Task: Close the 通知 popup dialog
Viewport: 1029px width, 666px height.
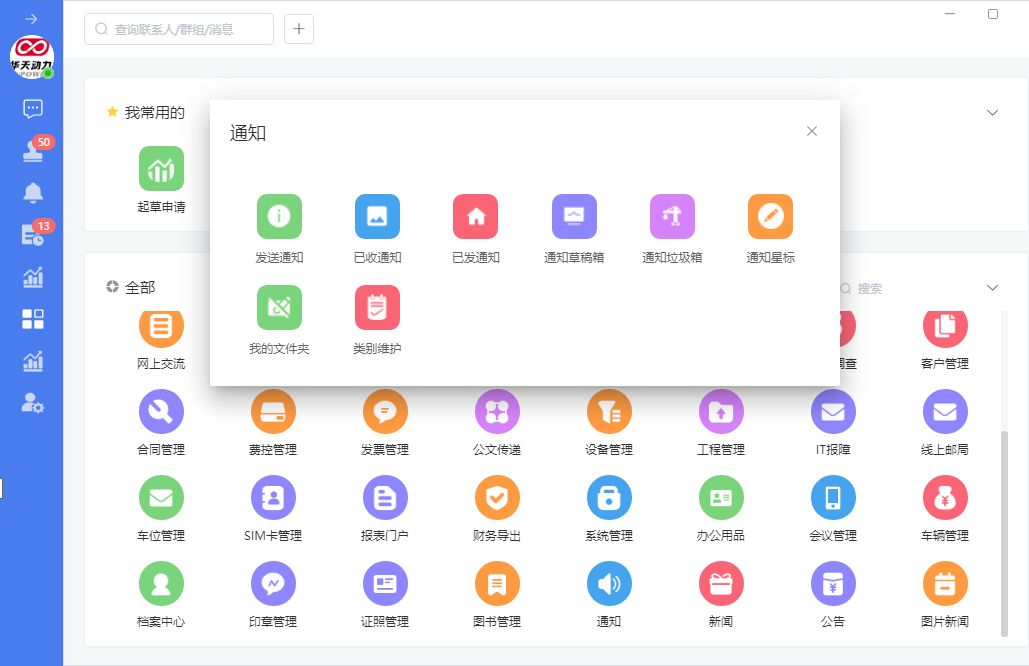Action: pos(812,131)
